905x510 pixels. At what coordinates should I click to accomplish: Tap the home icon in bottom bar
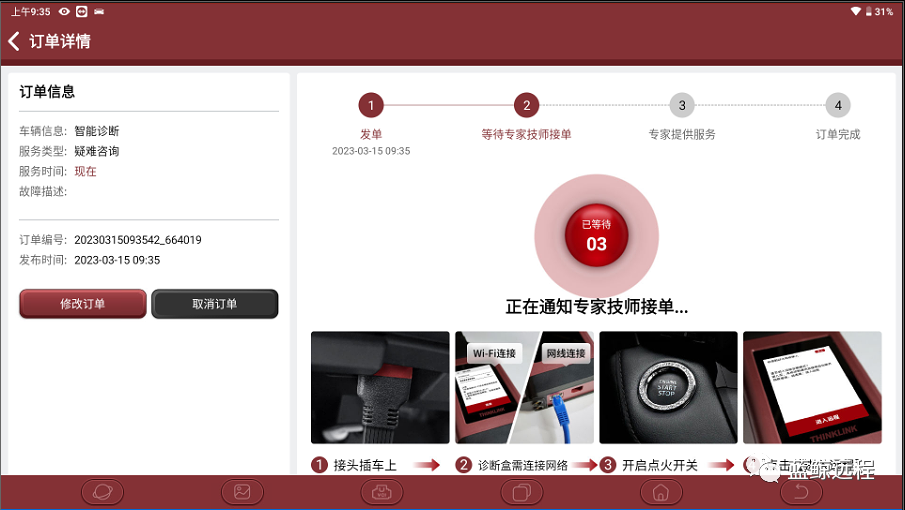pyautogui.click(x=661, y=492)
